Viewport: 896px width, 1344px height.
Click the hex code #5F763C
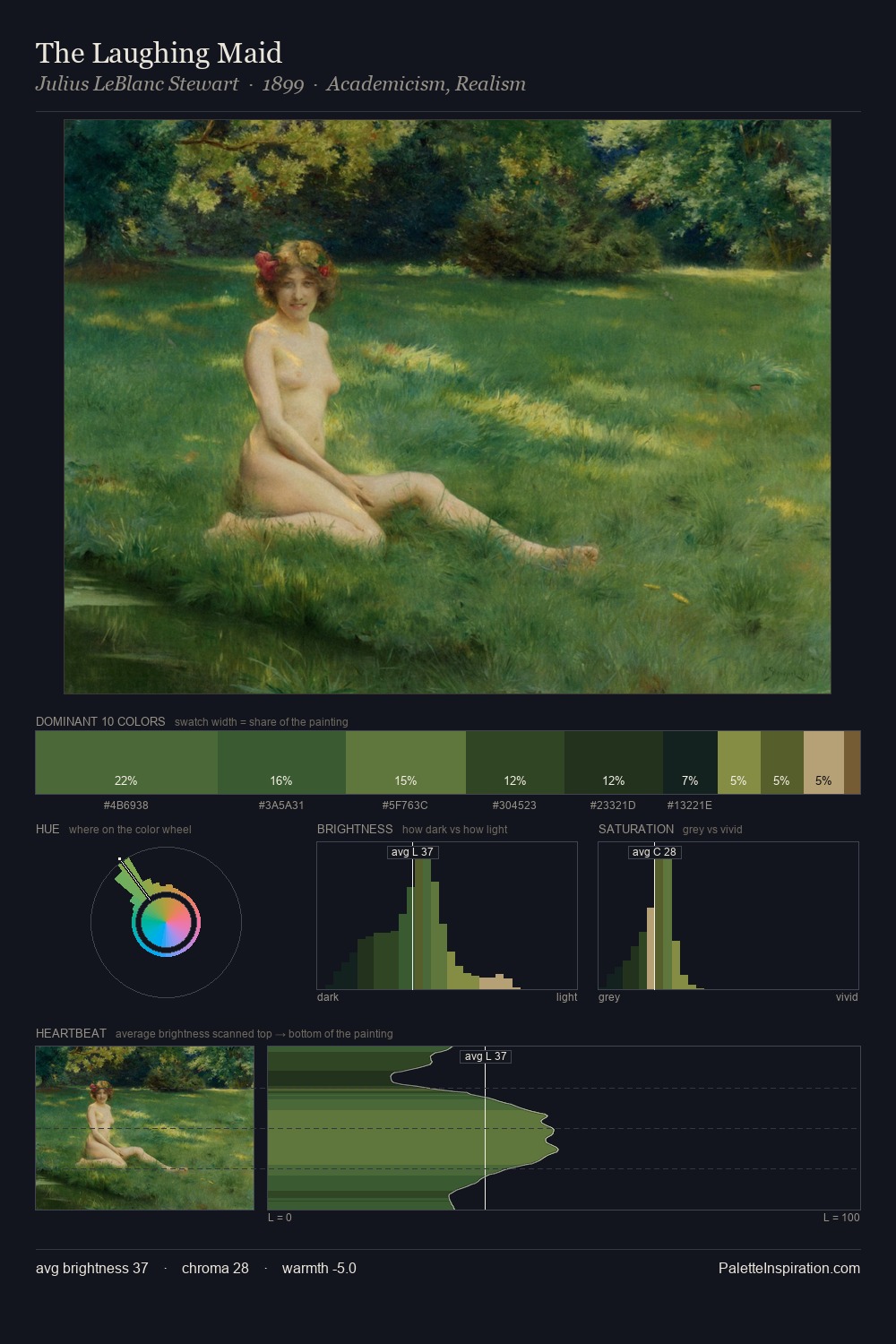pyautogui.click(x=405, y=806)
